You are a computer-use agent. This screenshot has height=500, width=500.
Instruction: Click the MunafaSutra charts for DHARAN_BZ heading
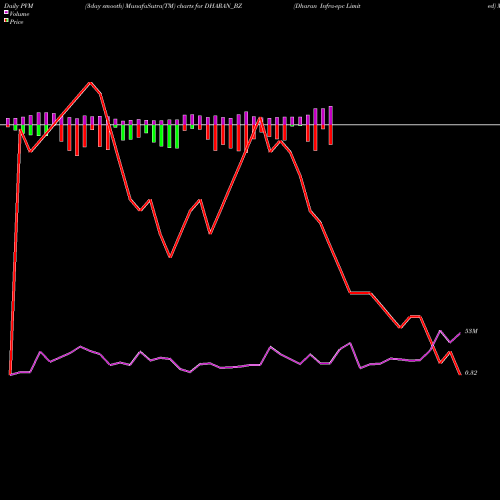(x=163, y=6)
